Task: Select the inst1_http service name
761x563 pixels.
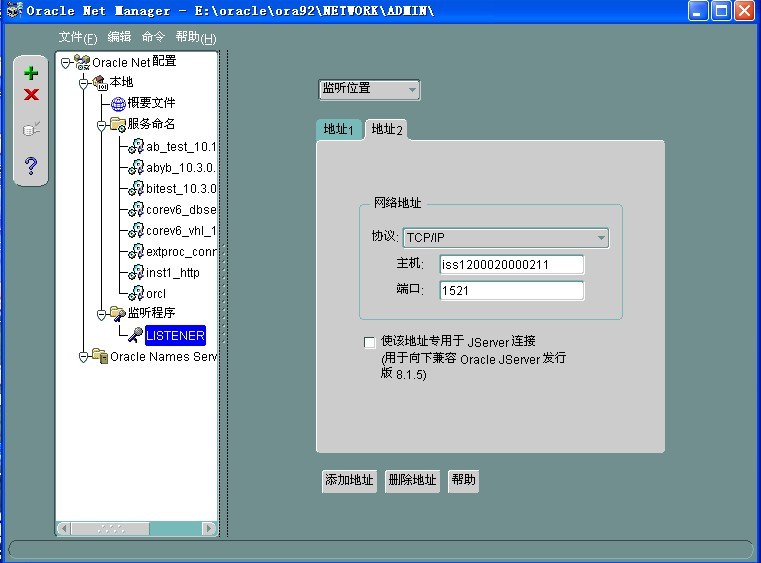Action: [x=173, y=273]
